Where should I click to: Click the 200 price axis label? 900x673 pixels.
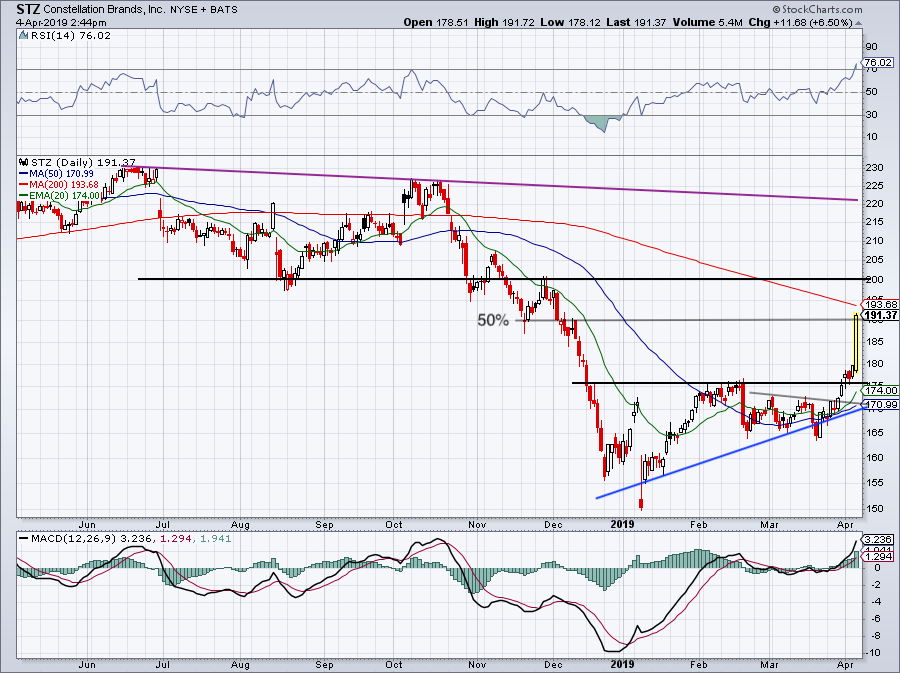coord(875,279)
